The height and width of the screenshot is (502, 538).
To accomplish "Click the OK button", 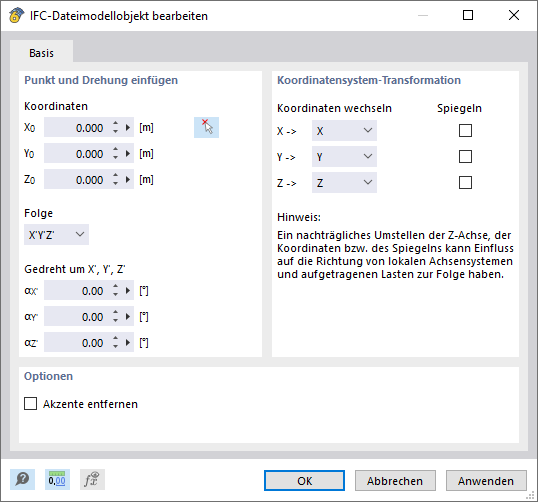I will click(x=304, y=481).
